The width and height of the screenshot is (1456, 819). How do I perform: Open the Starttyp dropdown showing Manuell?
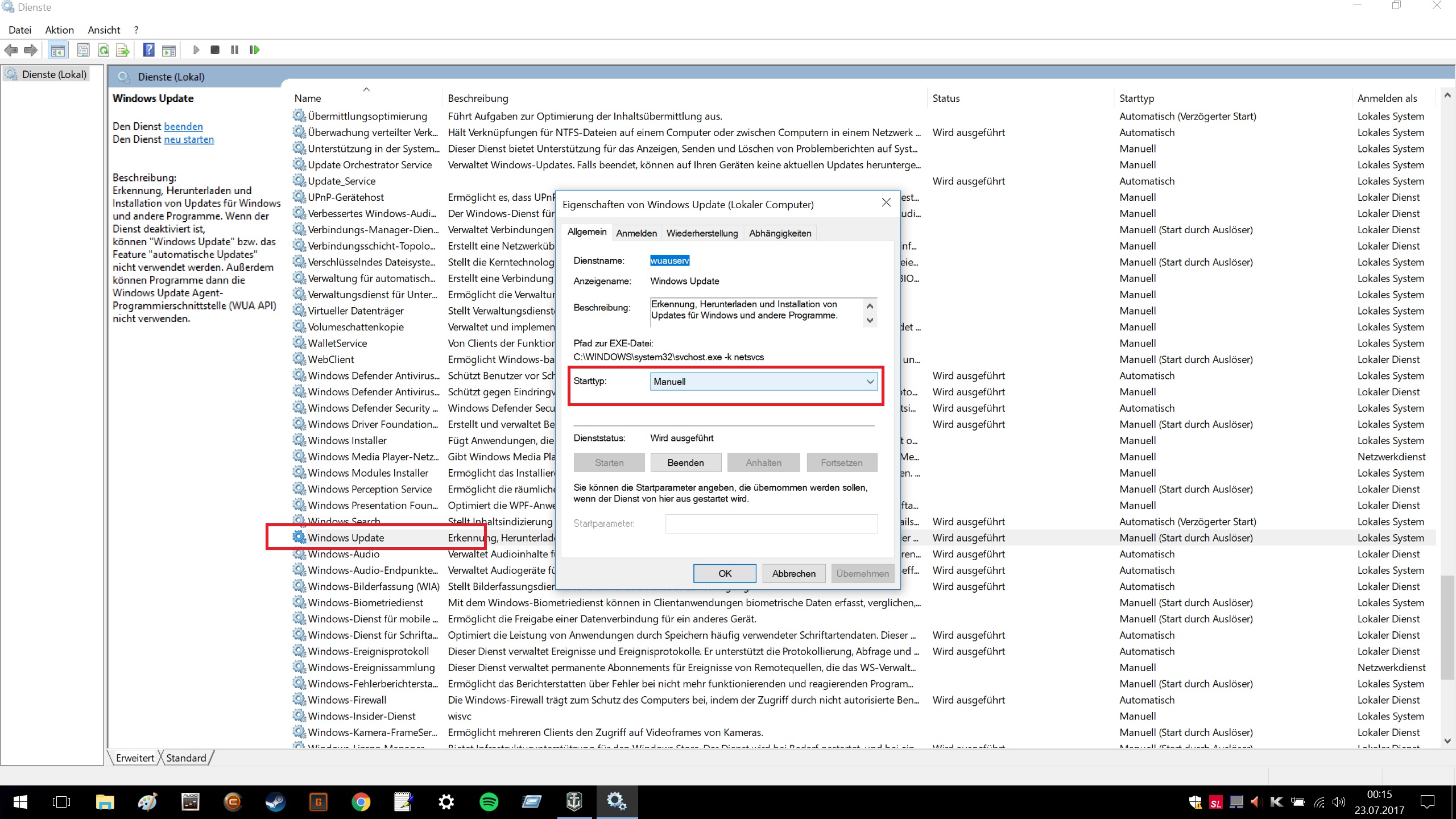[x=763, y=382]
